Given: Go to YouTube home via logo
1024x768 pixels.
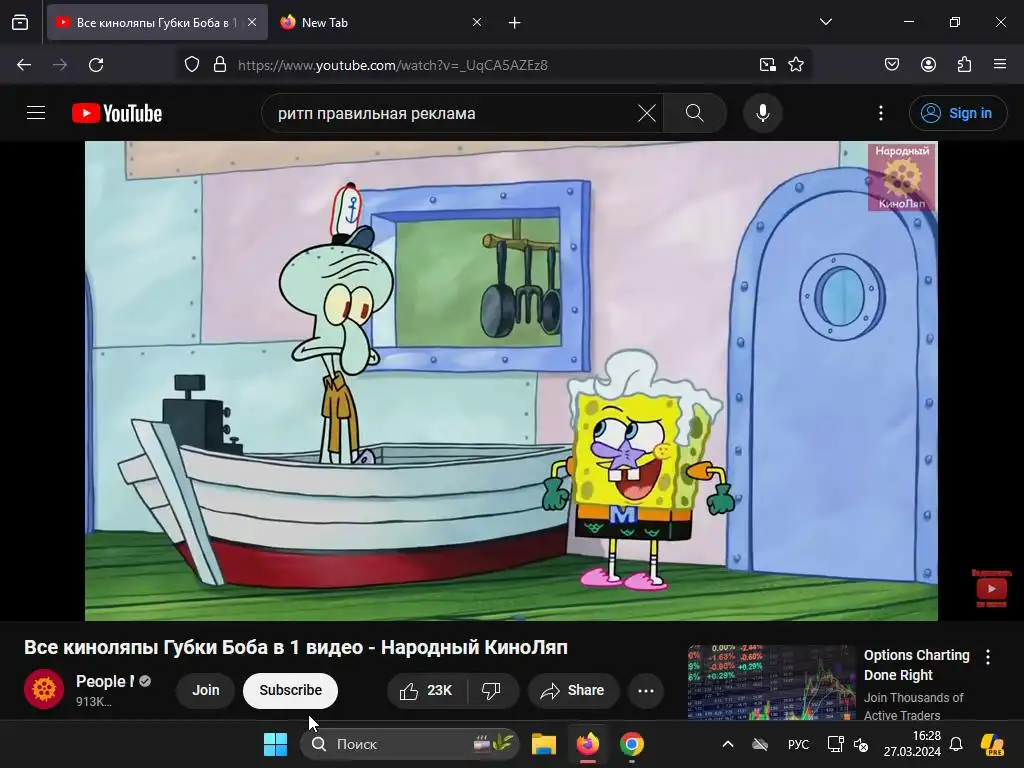Looking at the screenshot, I should pyautogui.click(x=117, y=114).
